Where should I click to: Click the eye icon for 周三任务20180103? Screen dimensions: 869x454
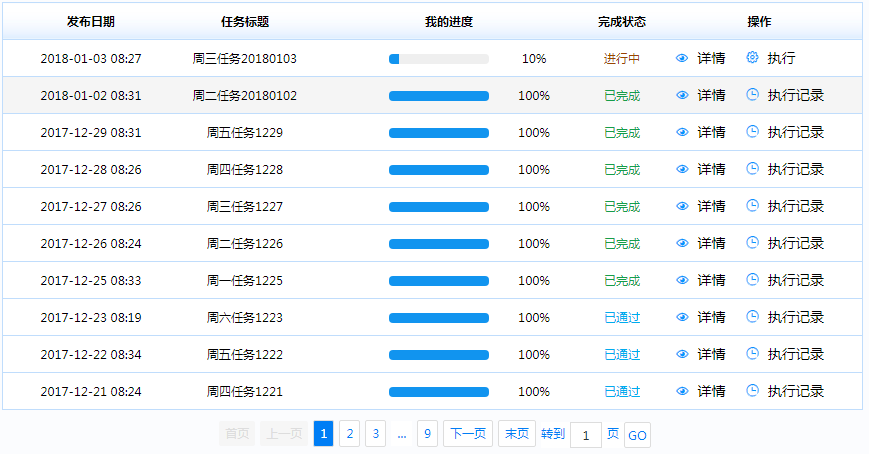point(683,59)
